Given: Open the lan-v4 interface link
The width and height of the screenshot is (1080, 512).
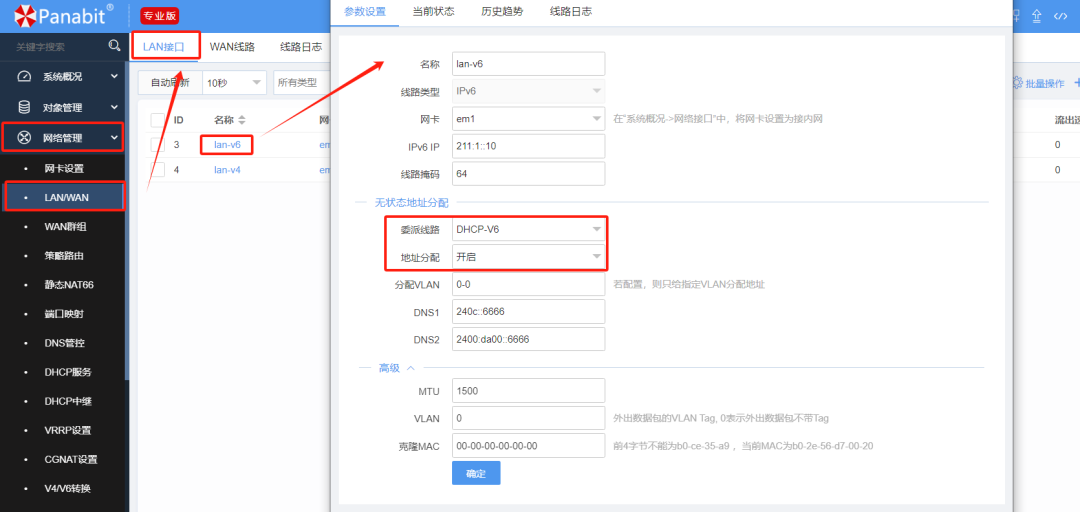Looking at the screenshot, I should click(x=227, y=170).
